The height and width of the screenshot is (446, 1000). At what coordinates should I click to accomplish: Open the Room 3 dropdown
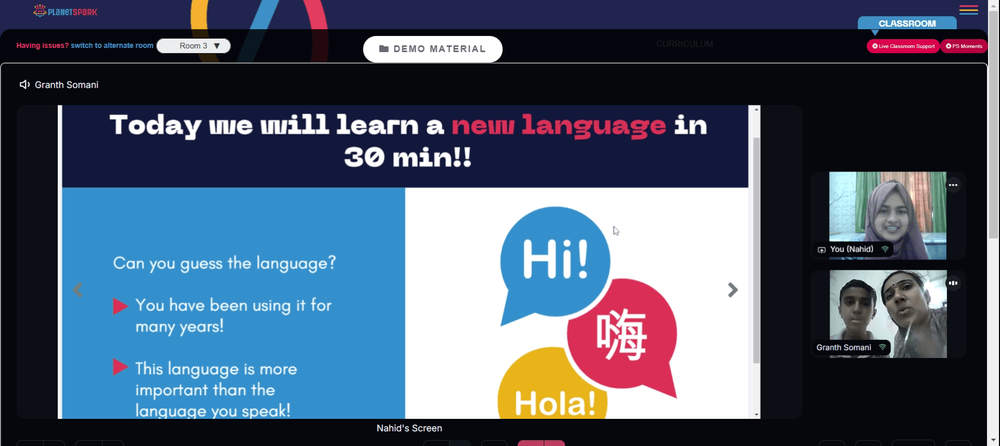[x=193, y=46]
